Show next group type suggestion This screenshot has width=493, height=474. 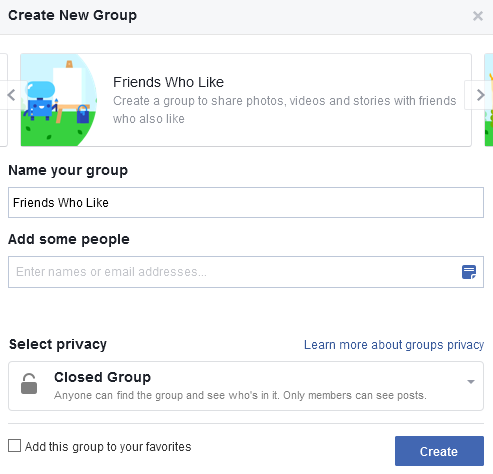point(479,95)
